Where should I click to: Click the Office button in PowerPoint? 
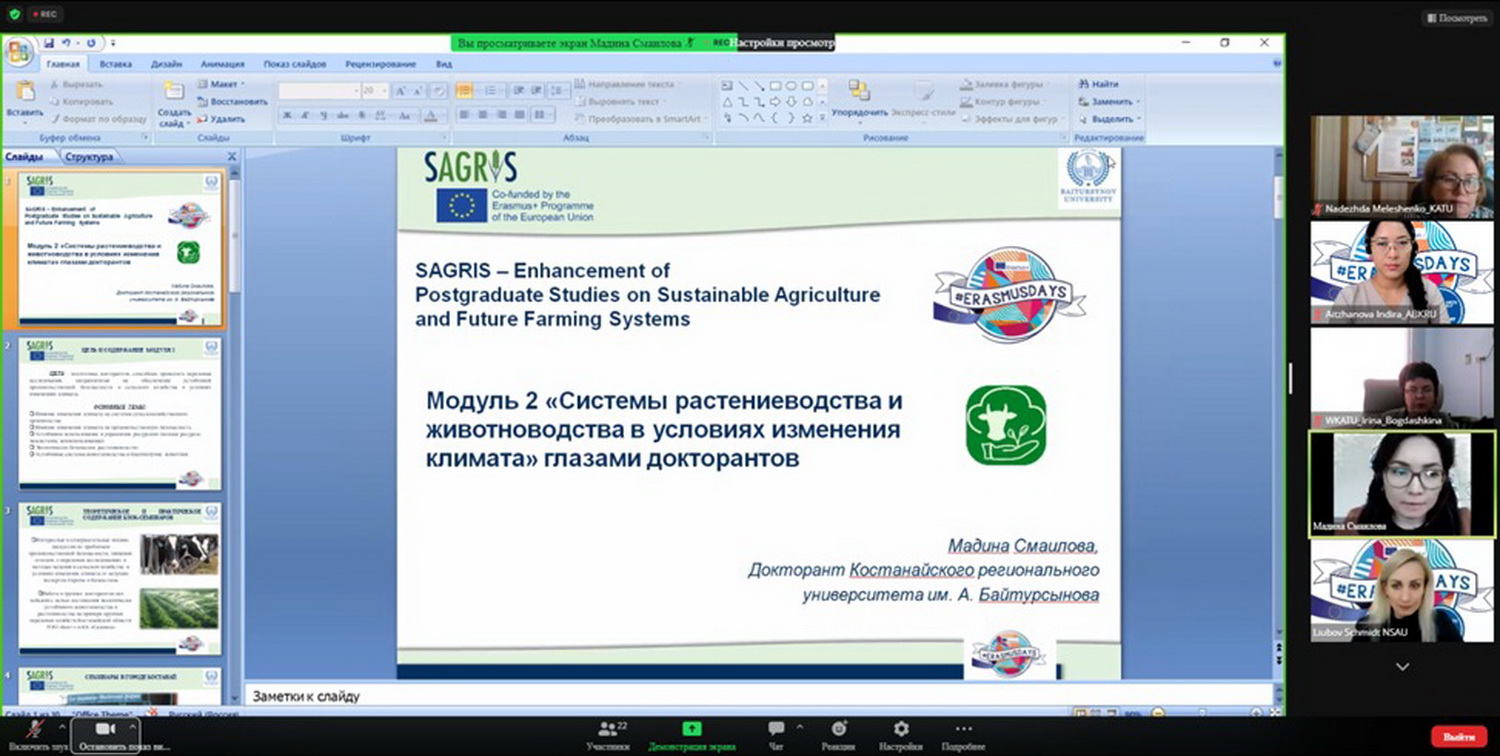pos(17,51)
